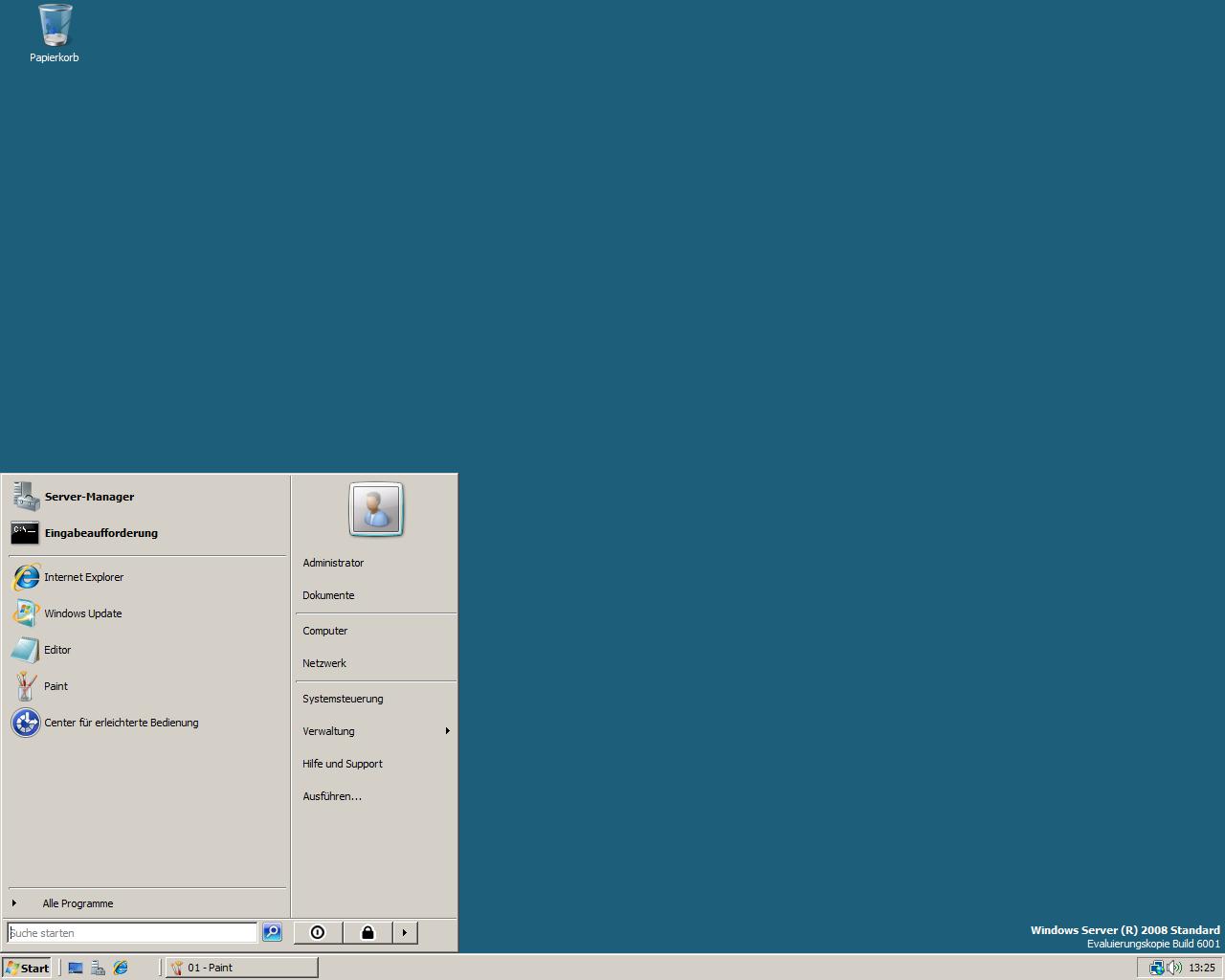Open Internet Explorer in Start menu
The image size is (1225, 980).
coord(83,577)
